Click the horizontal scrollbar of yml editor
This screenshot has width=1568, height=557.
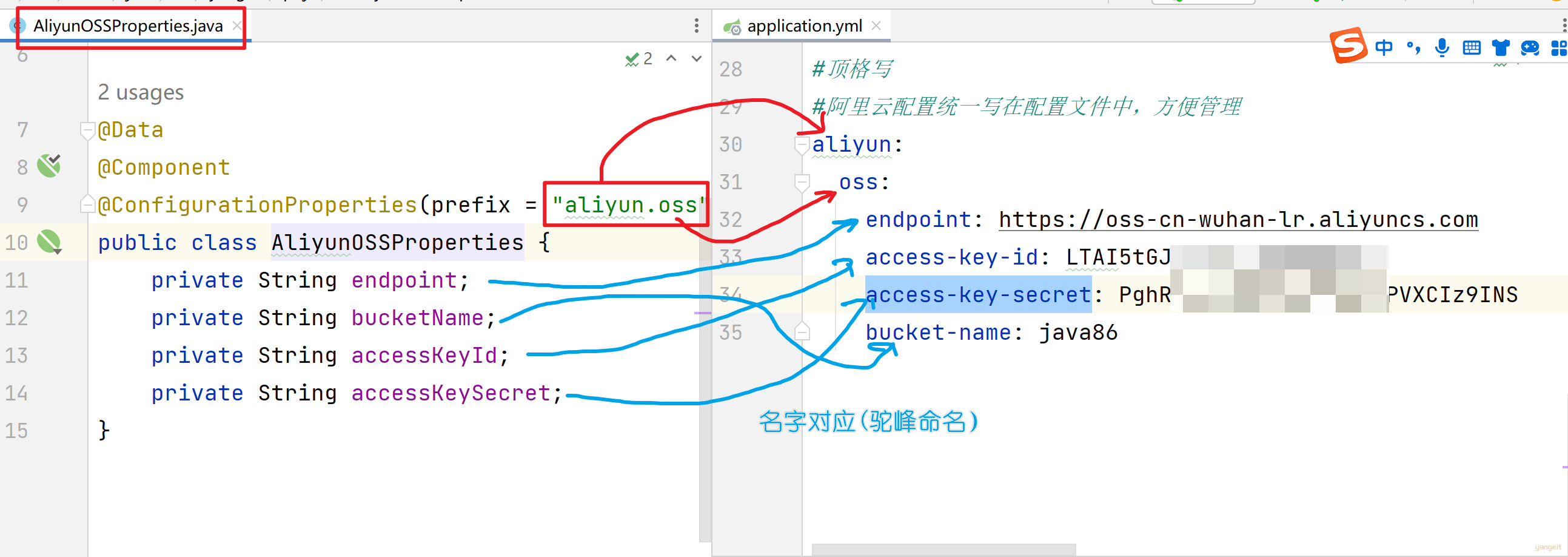(943, 550)
